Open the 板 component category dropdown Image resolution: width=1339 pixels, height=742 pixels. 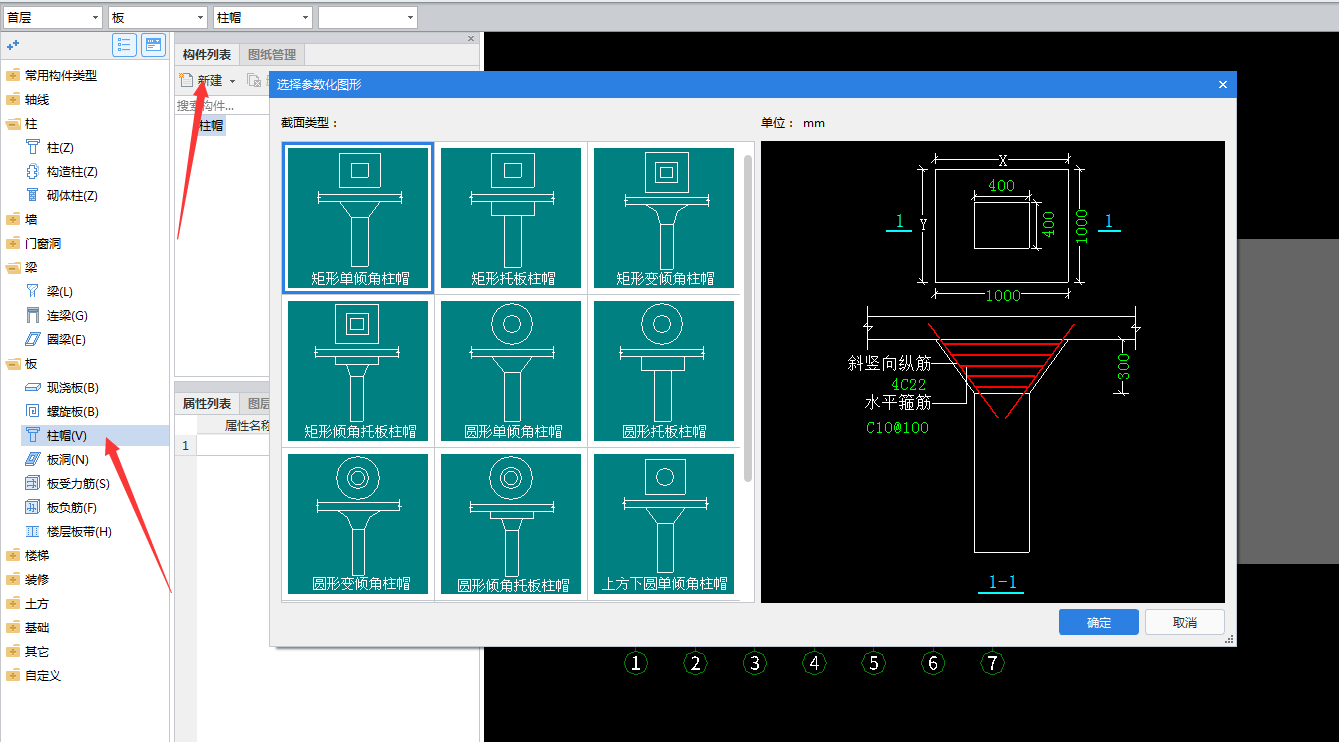coord(157,17)
